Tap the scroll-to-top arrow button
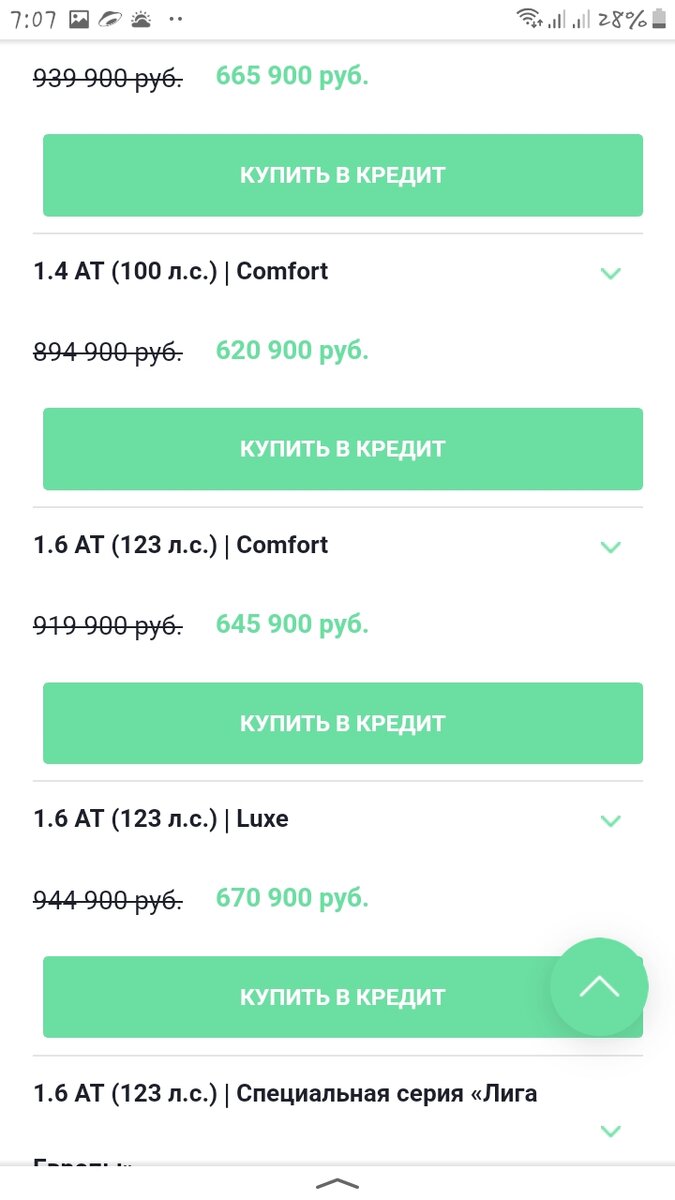 (x=599, y=987)
